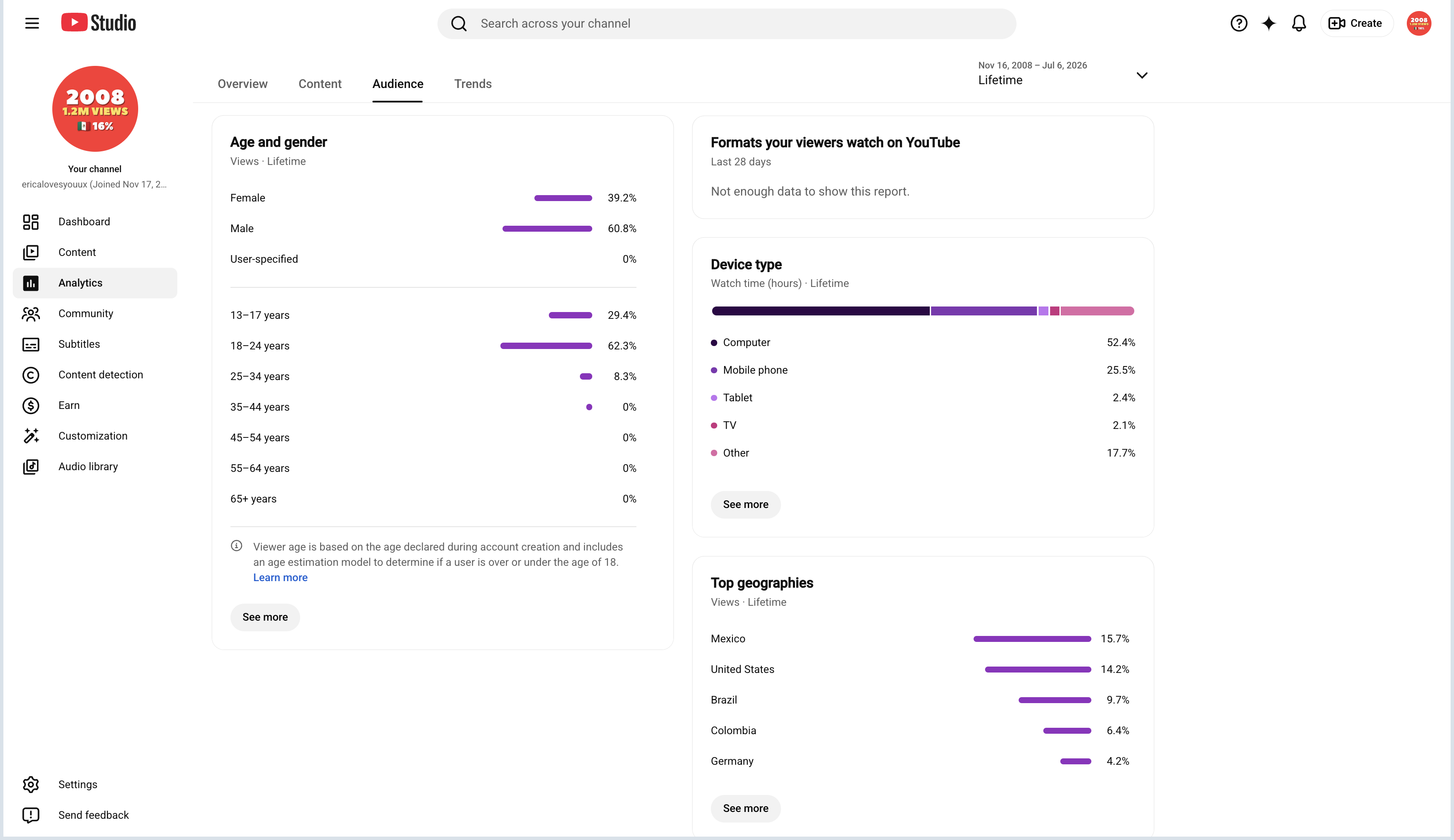Open Subtitles from the sidebar icon
Image resolution: width=1454 pixels, height=840 pixels.
tap(31, 344)
